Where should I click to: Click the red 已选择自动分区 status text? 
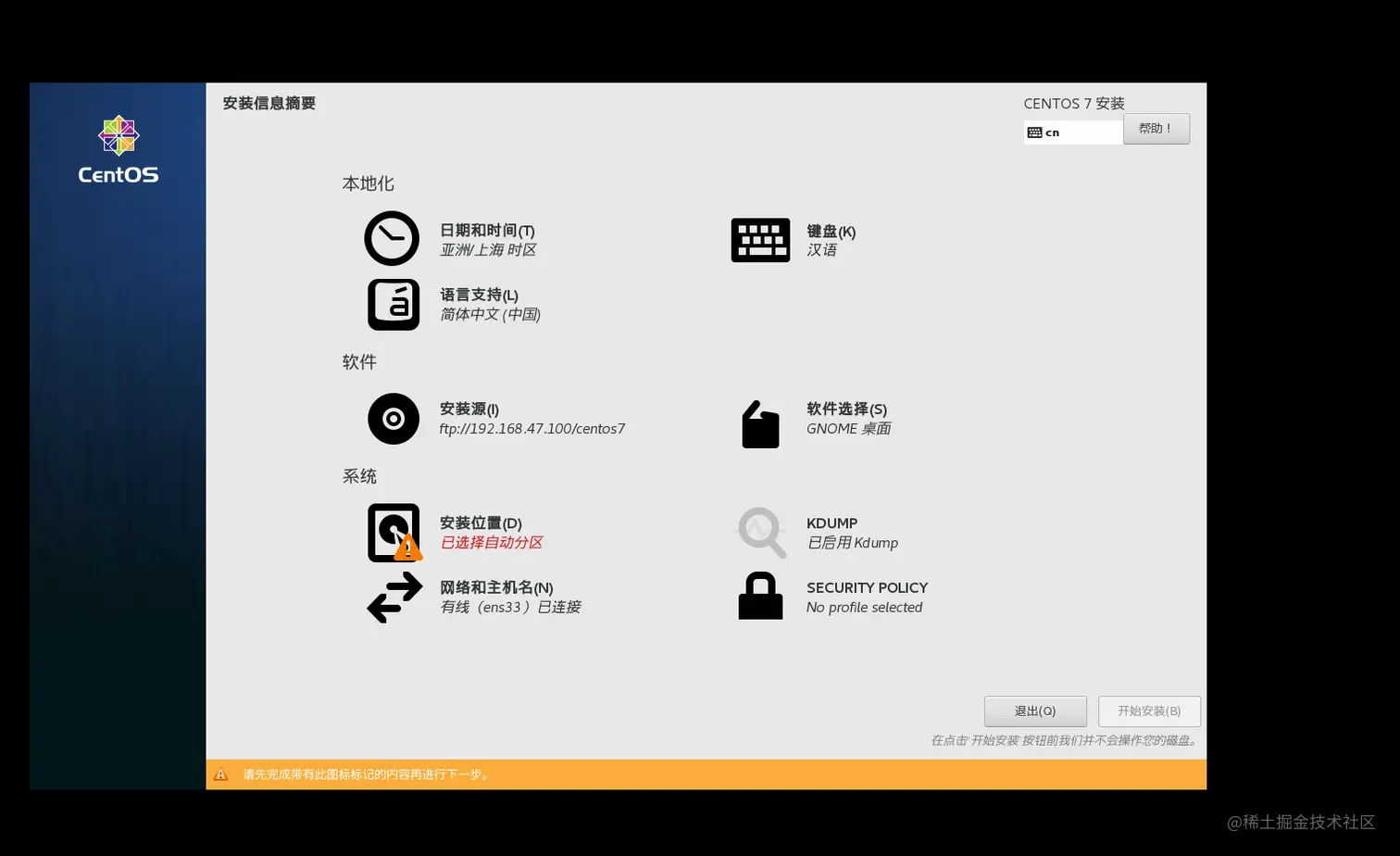[x=492, y=543]
